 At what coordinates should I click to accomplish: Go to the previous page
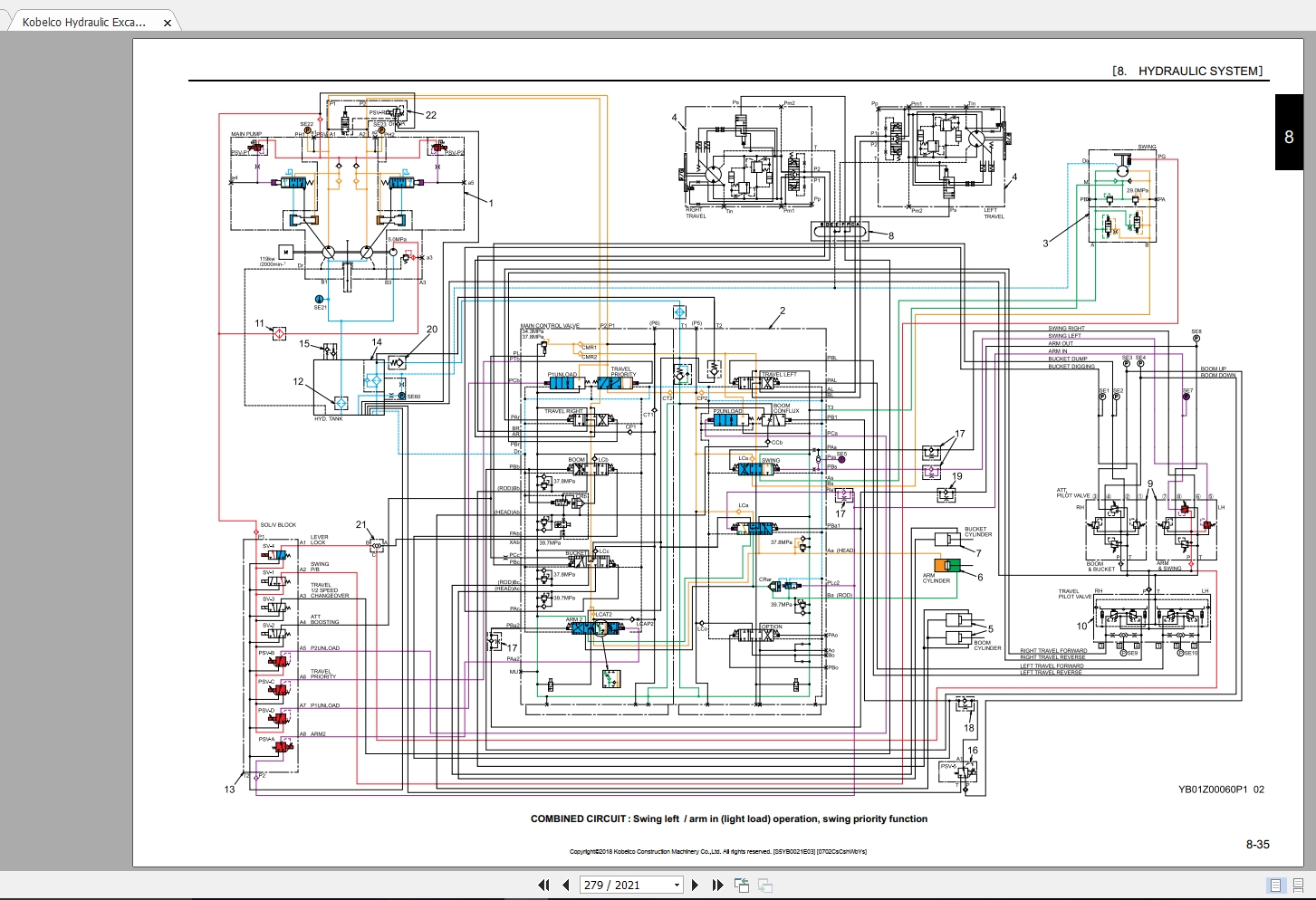click(566, 886)
